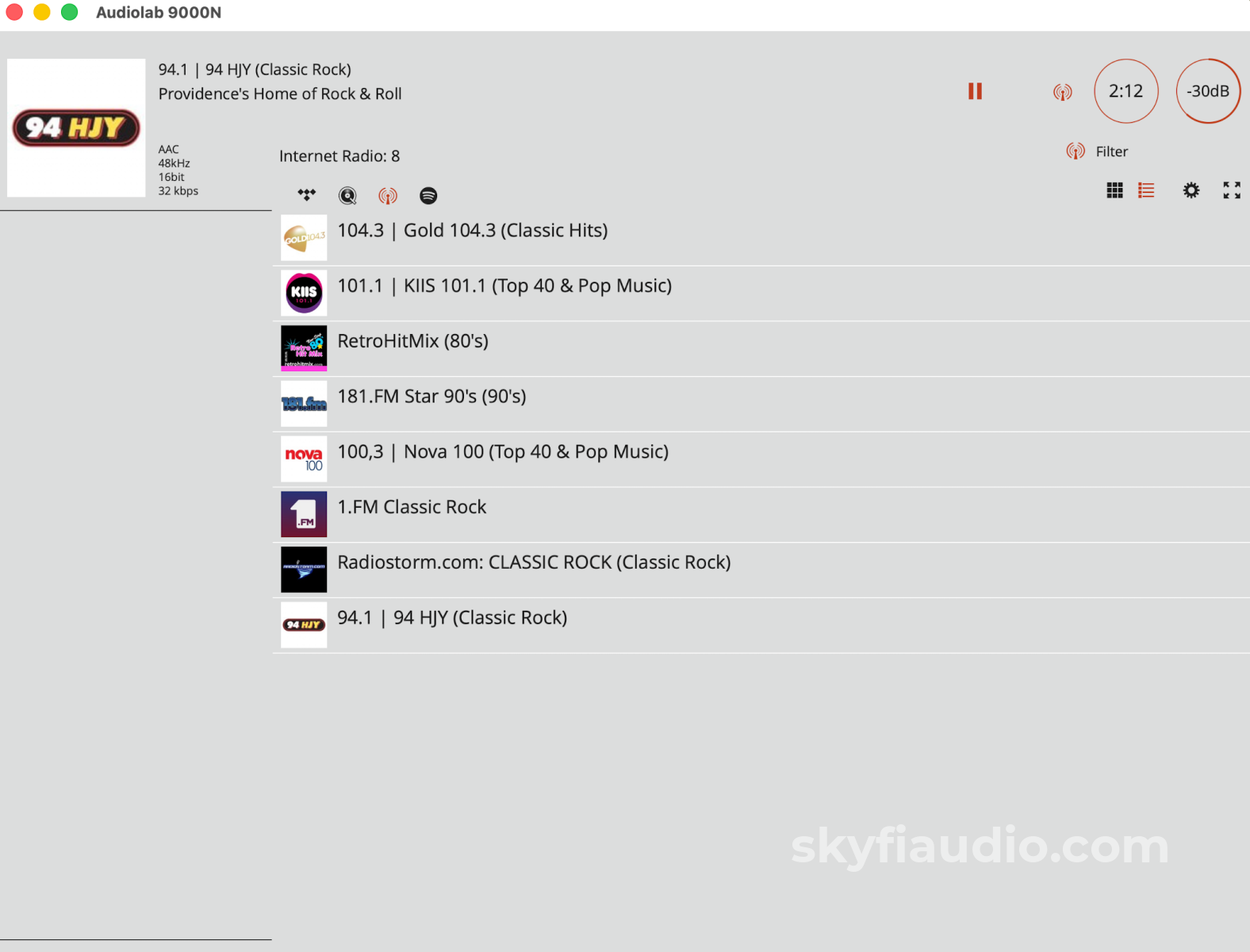Click nova 100 station logo

click(304, 459)
